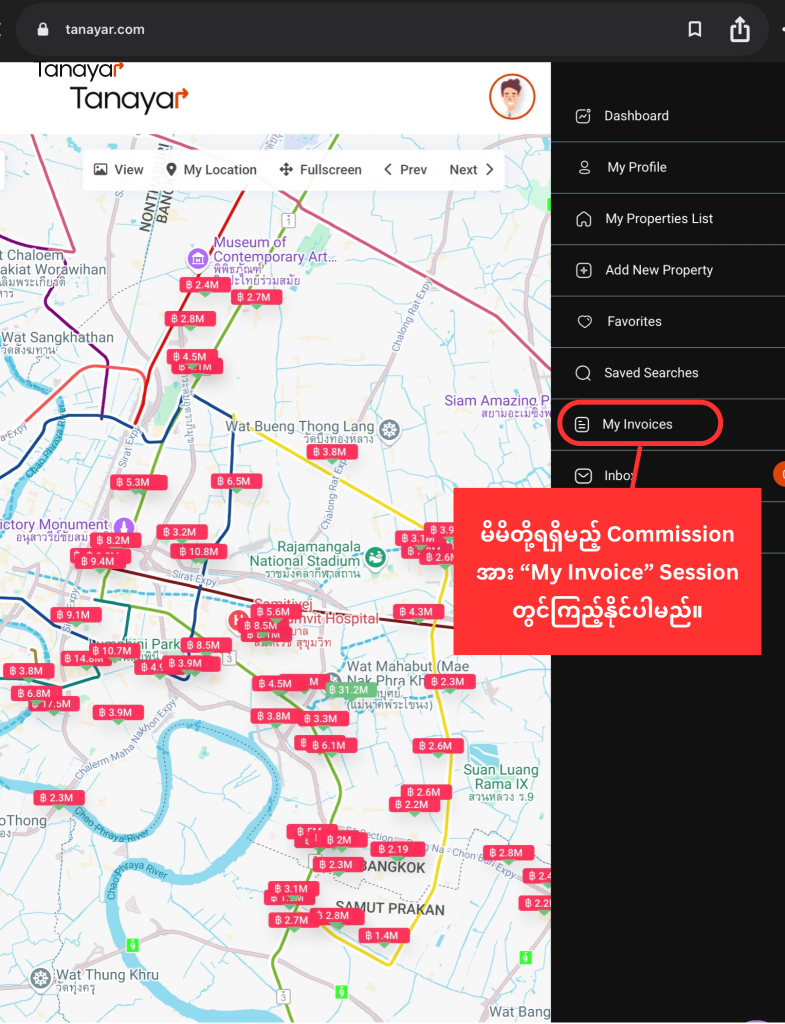The width and height of the screenshot is (785, 1024).
Task: Click the heart icon next to Favorites
Action: 585,322
